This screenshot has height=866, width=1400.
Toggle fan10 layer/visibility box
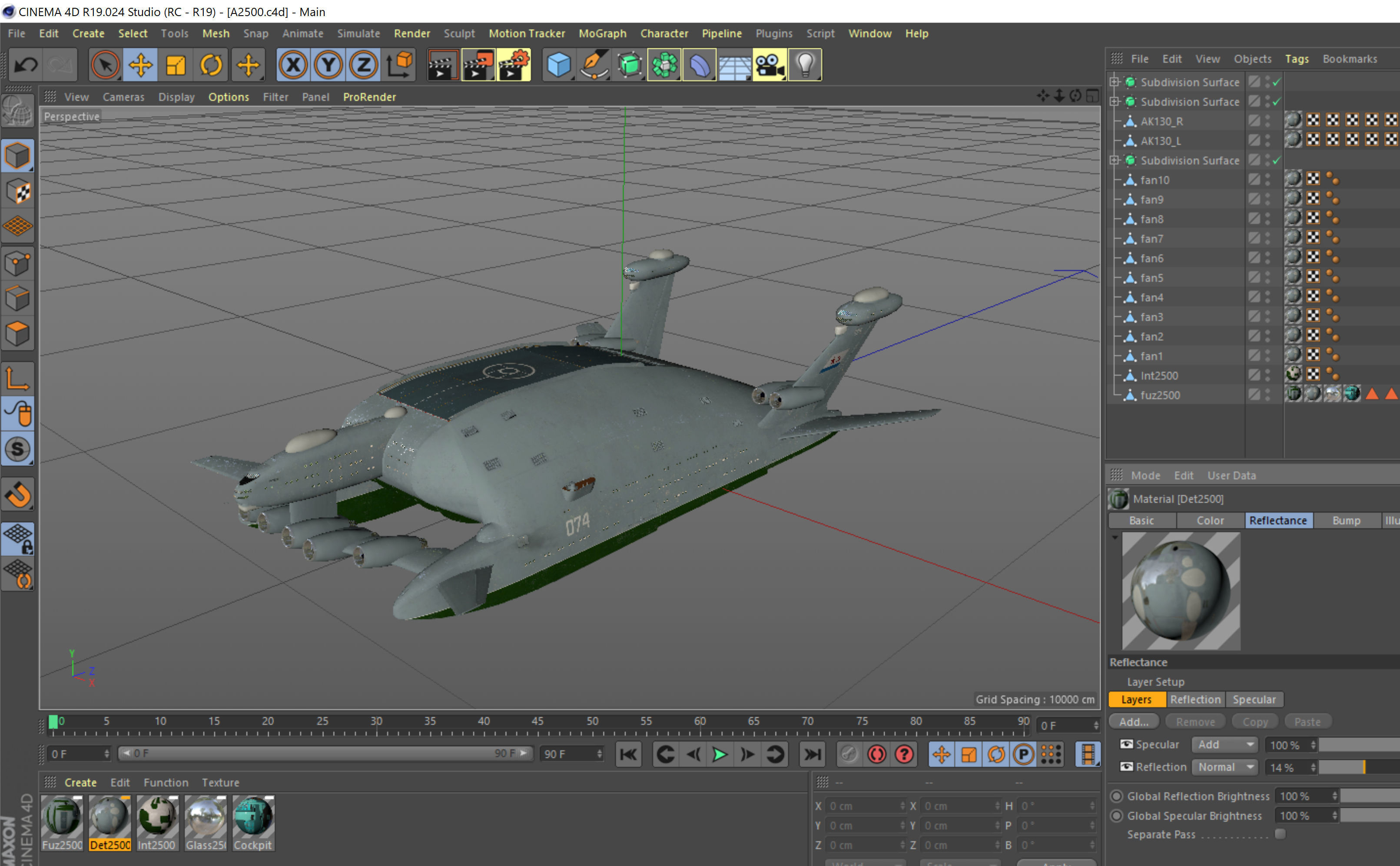[1254, 179]
